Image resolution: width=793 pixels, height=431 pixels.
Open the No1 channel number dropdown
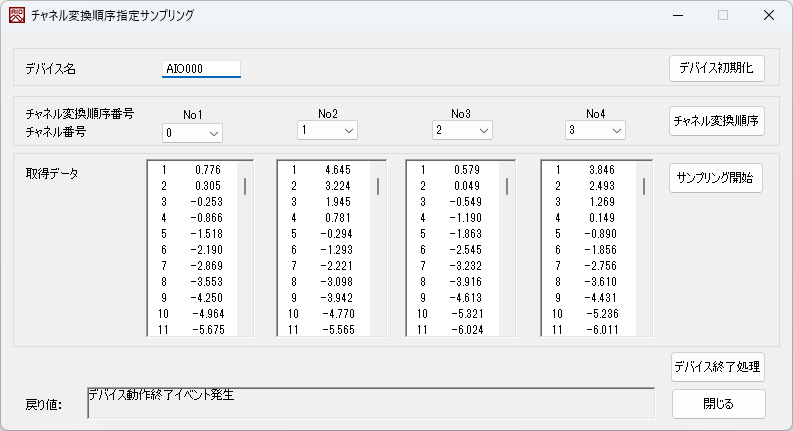tap(192, 133)
